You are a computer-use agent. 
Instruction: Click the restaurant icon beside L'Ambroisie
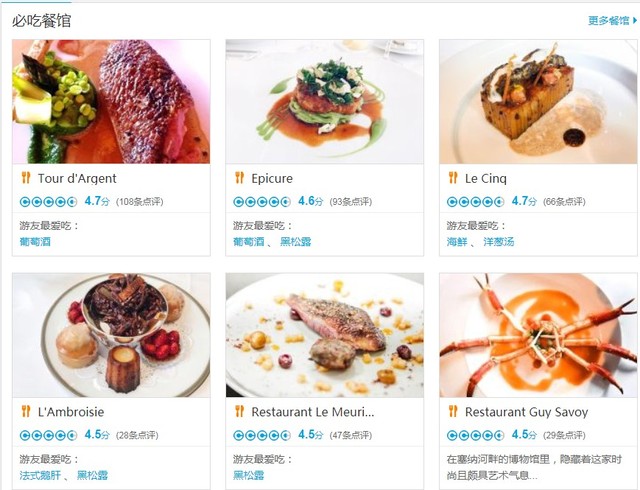click(26, 411)
